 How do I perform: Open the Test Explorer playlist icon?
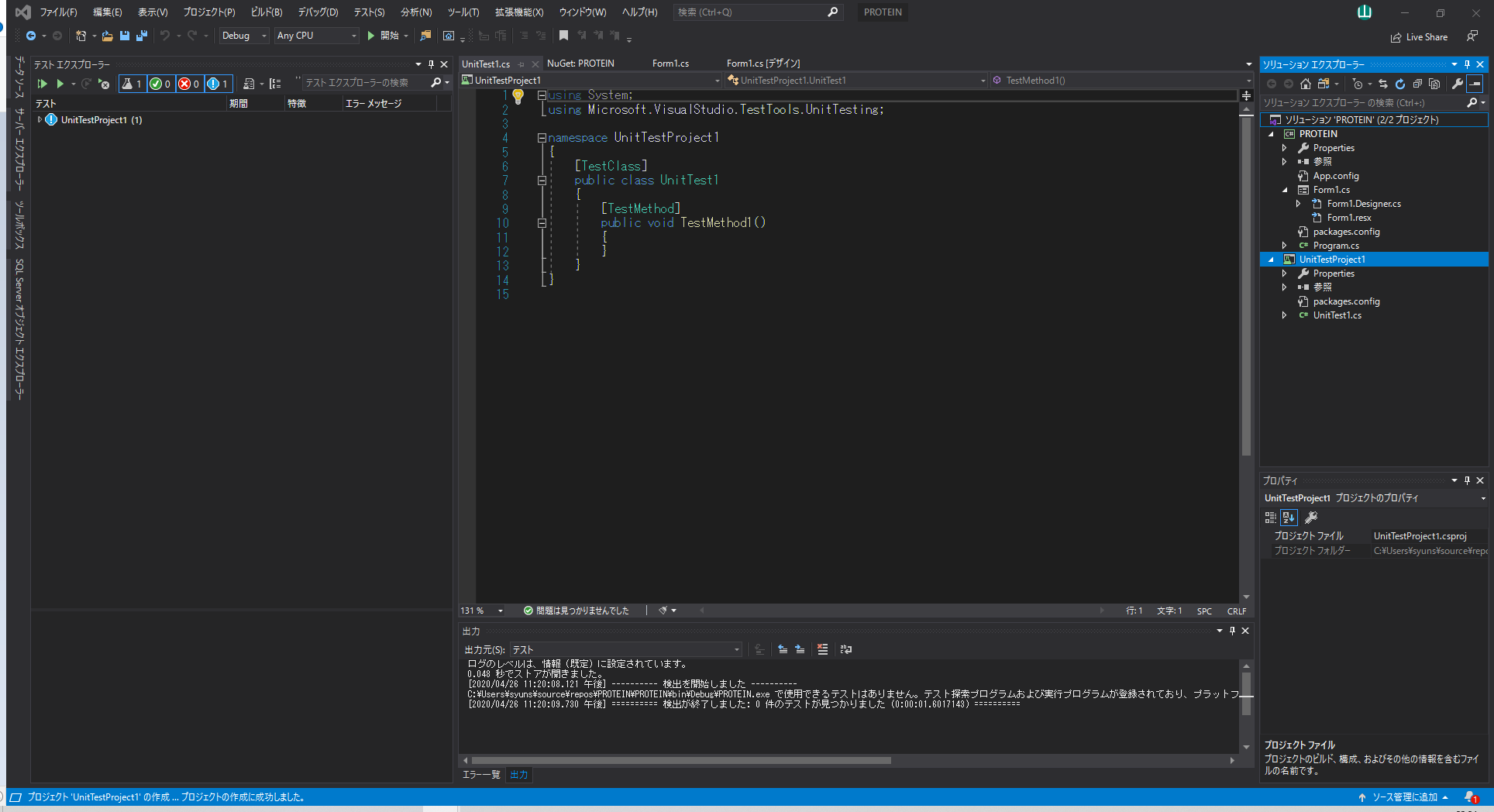click(249, 84)
